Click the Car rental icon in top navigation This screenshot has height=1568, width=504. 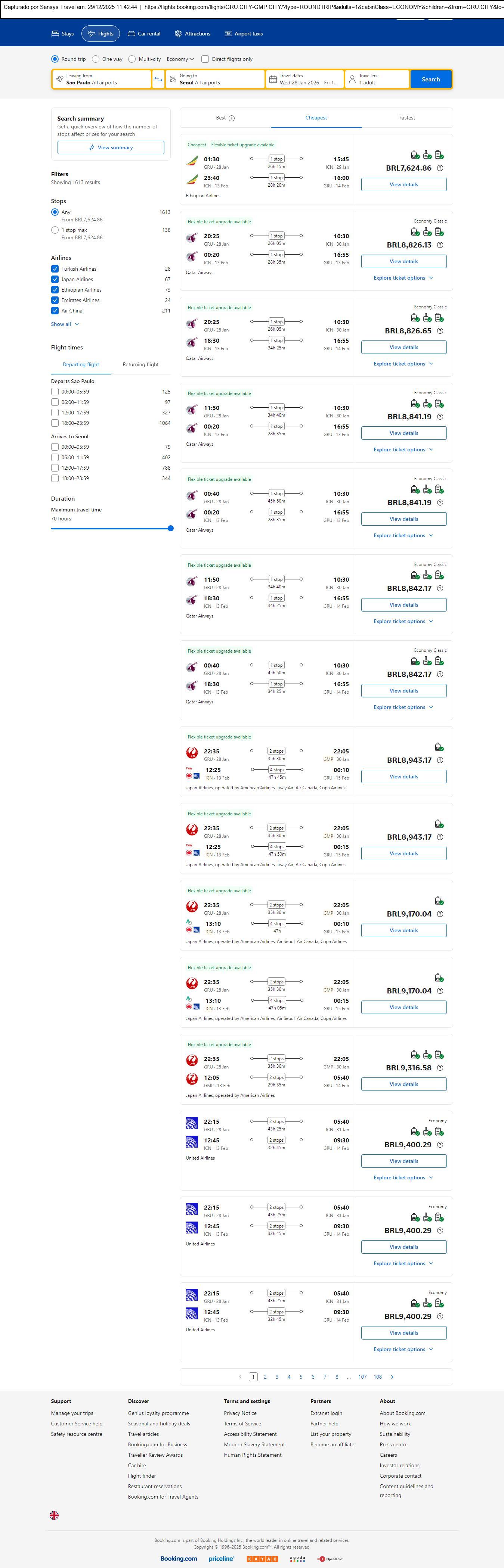(131, 34)
